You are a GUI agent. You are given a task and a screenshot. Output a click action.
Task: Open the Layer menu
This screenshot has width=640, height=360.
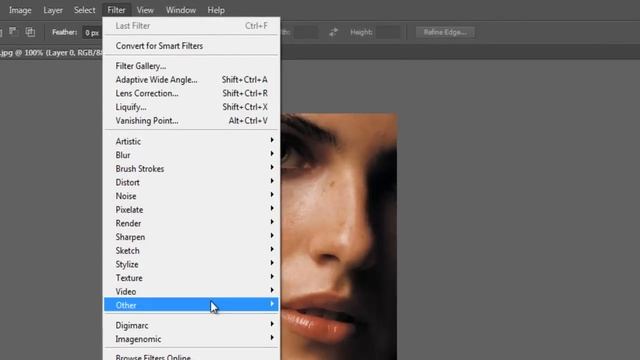pyautogui.click(x=53, y=10)
